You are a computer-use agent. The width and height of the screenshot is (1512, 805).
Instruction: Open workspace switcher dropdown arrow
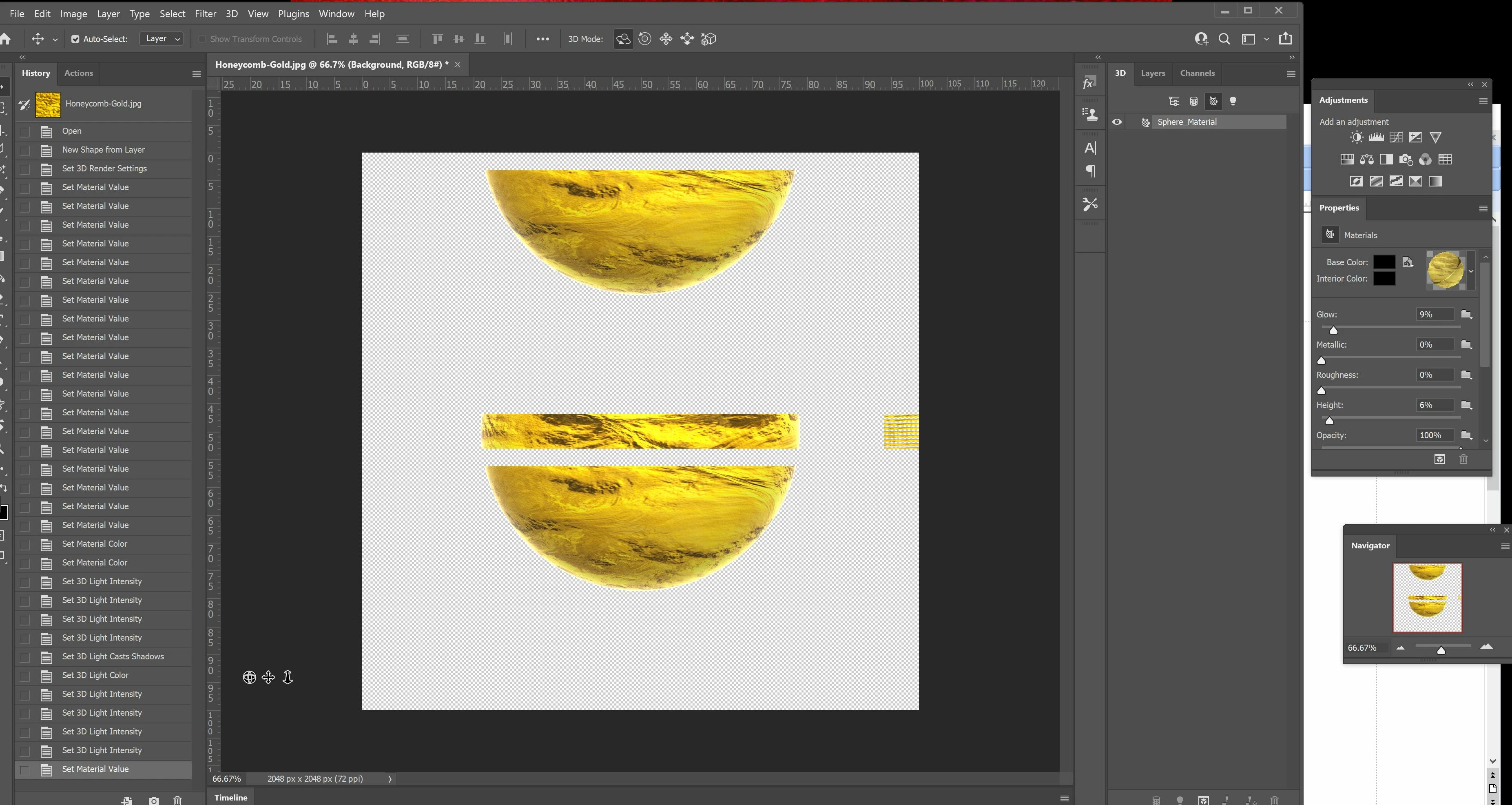point(1266,39)
